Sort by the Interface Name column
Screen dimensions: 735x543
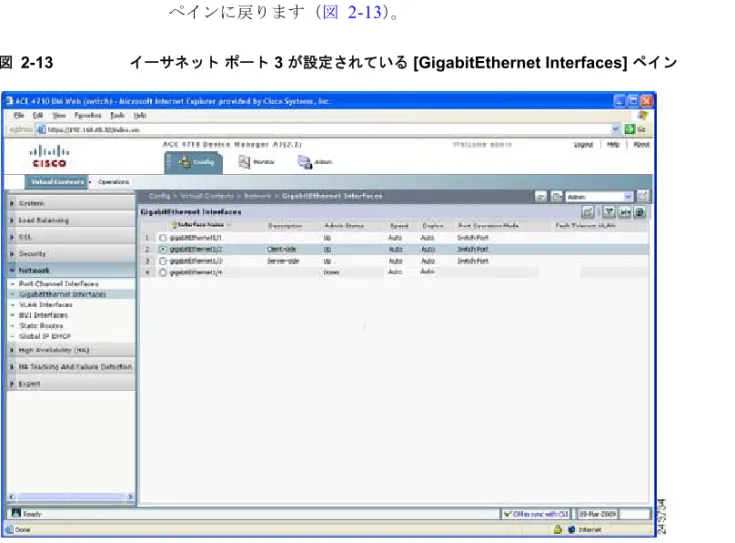tap(201, 225)
